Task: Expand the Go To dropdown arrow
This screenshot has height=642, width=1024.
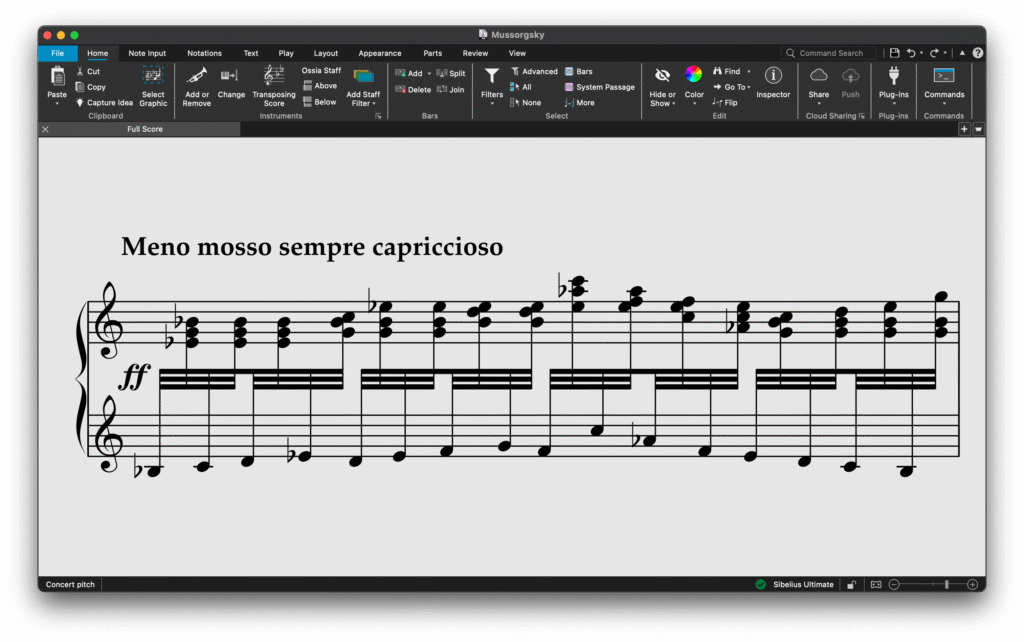Action: coord(749,87)
